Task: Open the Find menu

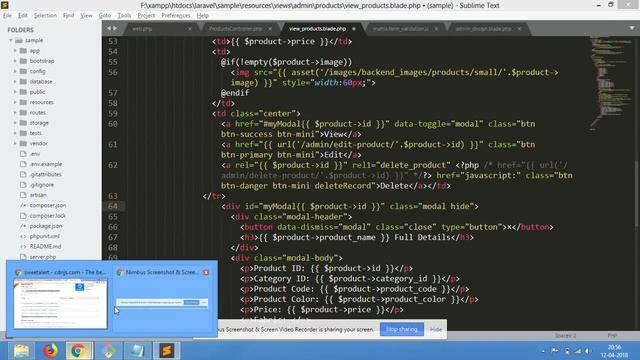Action: pos(68,16)
